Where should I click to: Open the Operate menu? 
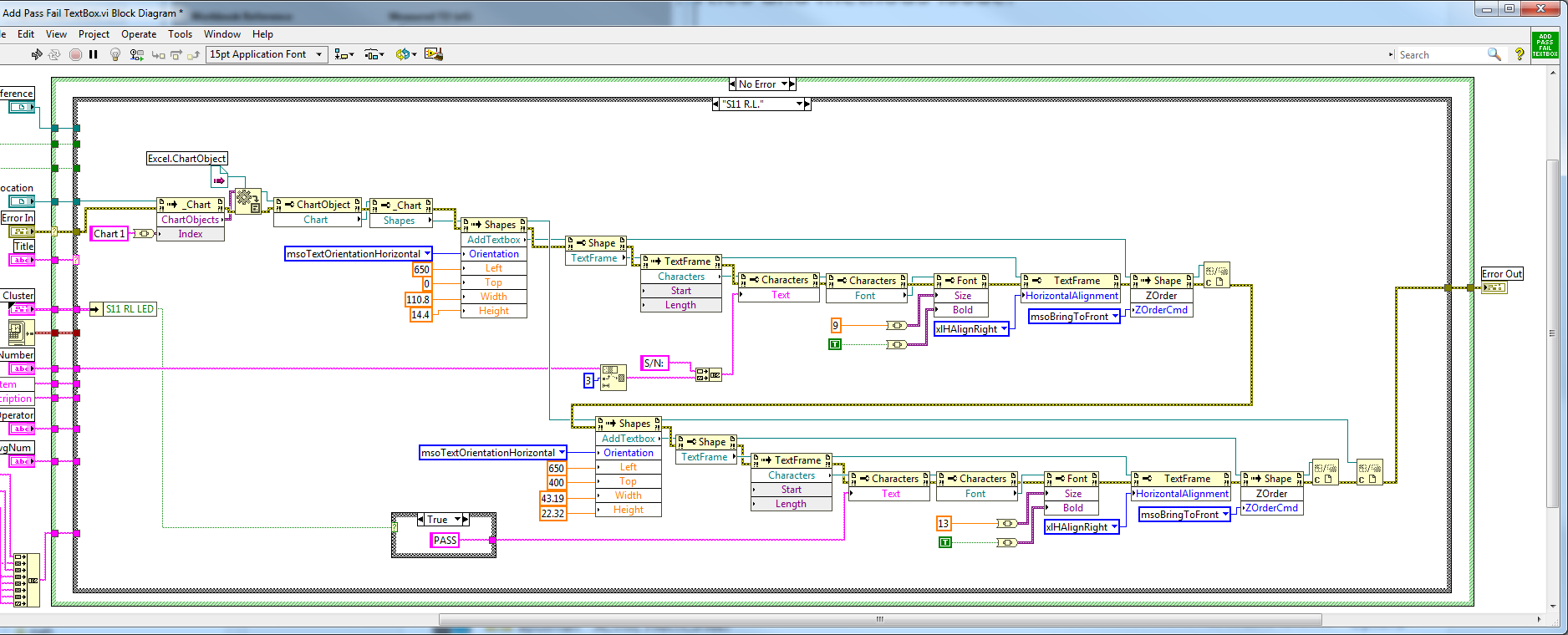pyautogui.click(x=139, y=34)
